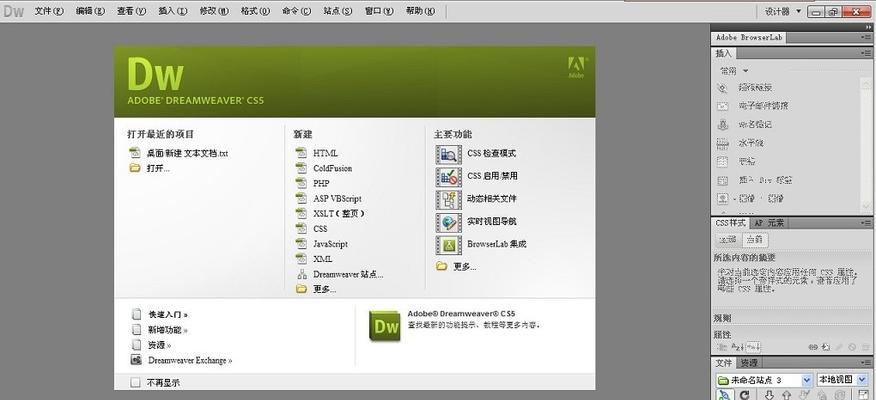The height and width of the screenshot is (400, 876).
Task: Open the 站点(S) menu
Action: click(337, 11)
